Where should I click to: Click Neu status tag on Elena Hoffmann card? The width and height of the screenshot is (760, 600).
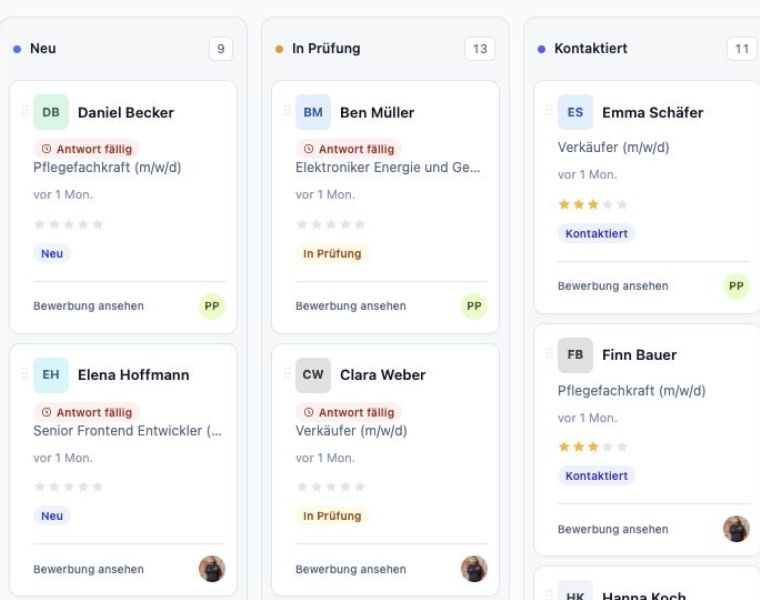pos(52,516)
